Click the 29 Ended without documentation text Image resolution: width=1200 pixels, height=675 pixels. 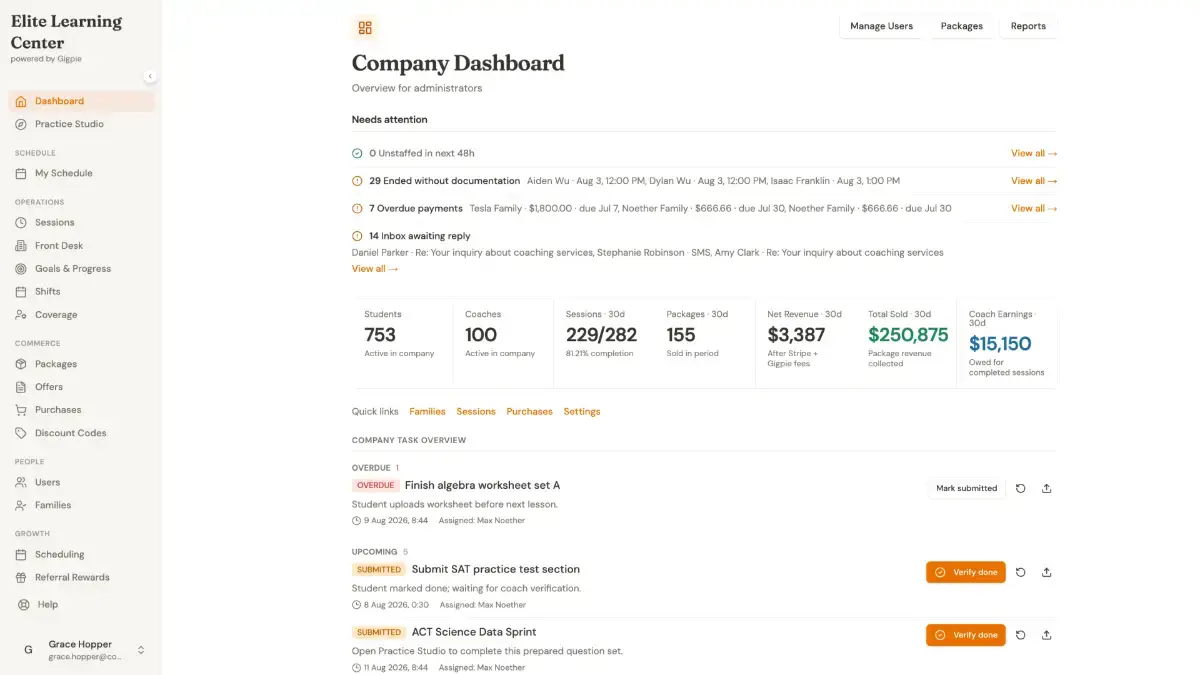445,181
